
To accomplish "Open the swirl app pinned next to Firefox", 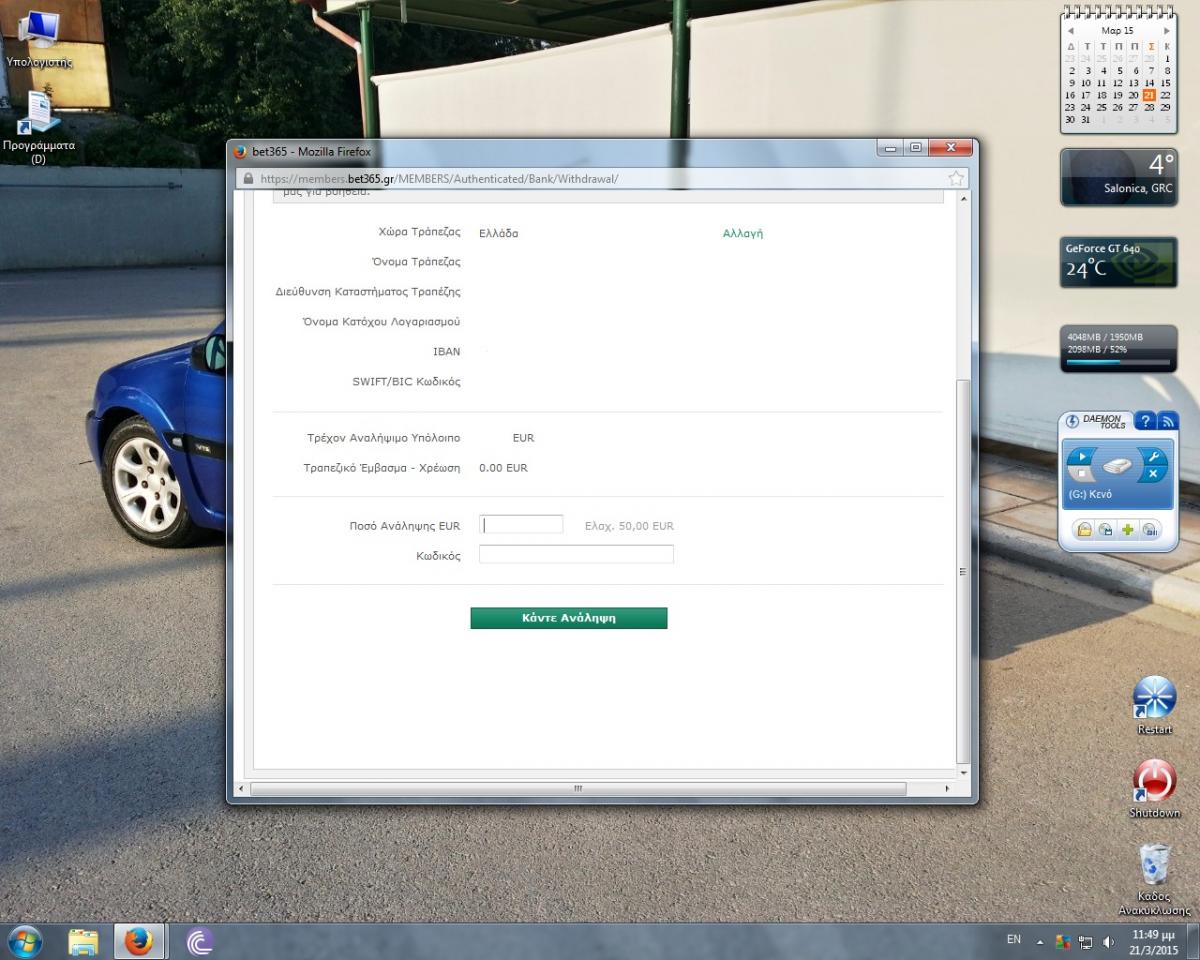I will (x=199, y=941).
